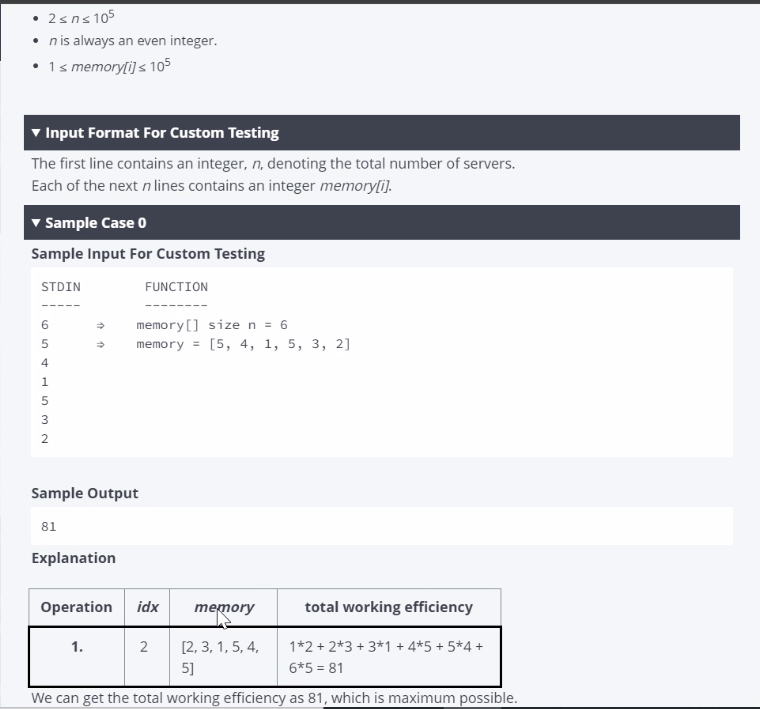Click the memory column header
This screenshot has width=760, height=709.
[223, 607]
